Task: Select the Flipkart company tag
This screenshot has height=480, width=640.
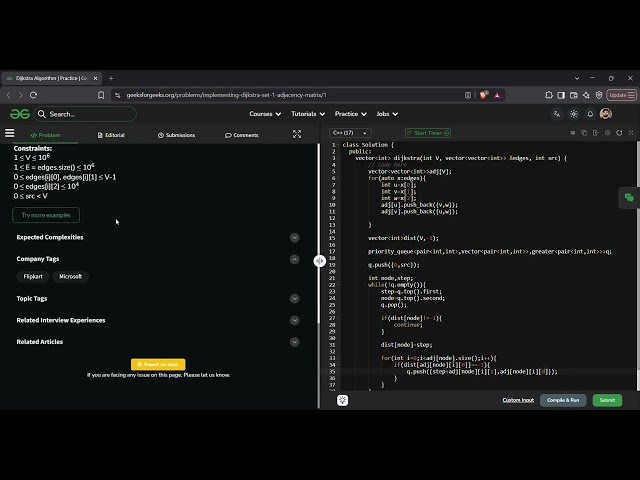Action: 33,276
